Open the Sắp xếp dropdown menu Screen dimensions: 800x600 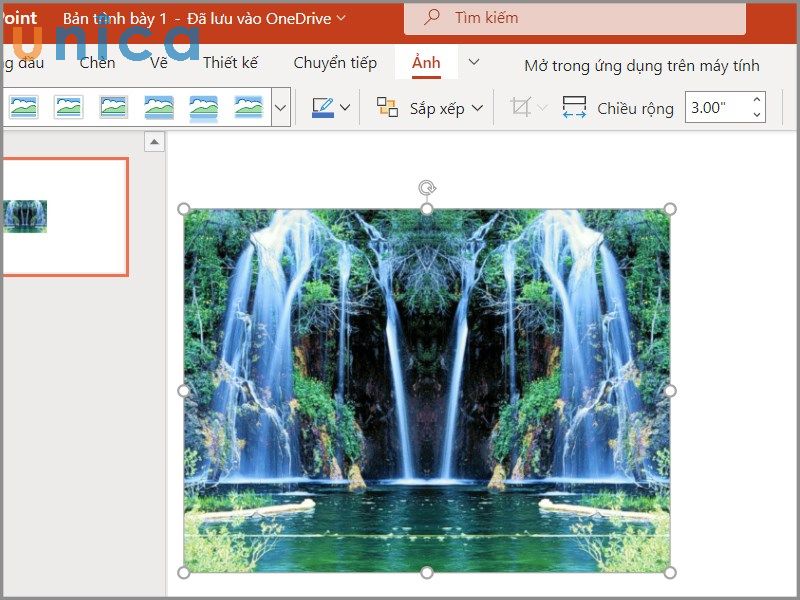pyautogui.click(x=477, y=107)
